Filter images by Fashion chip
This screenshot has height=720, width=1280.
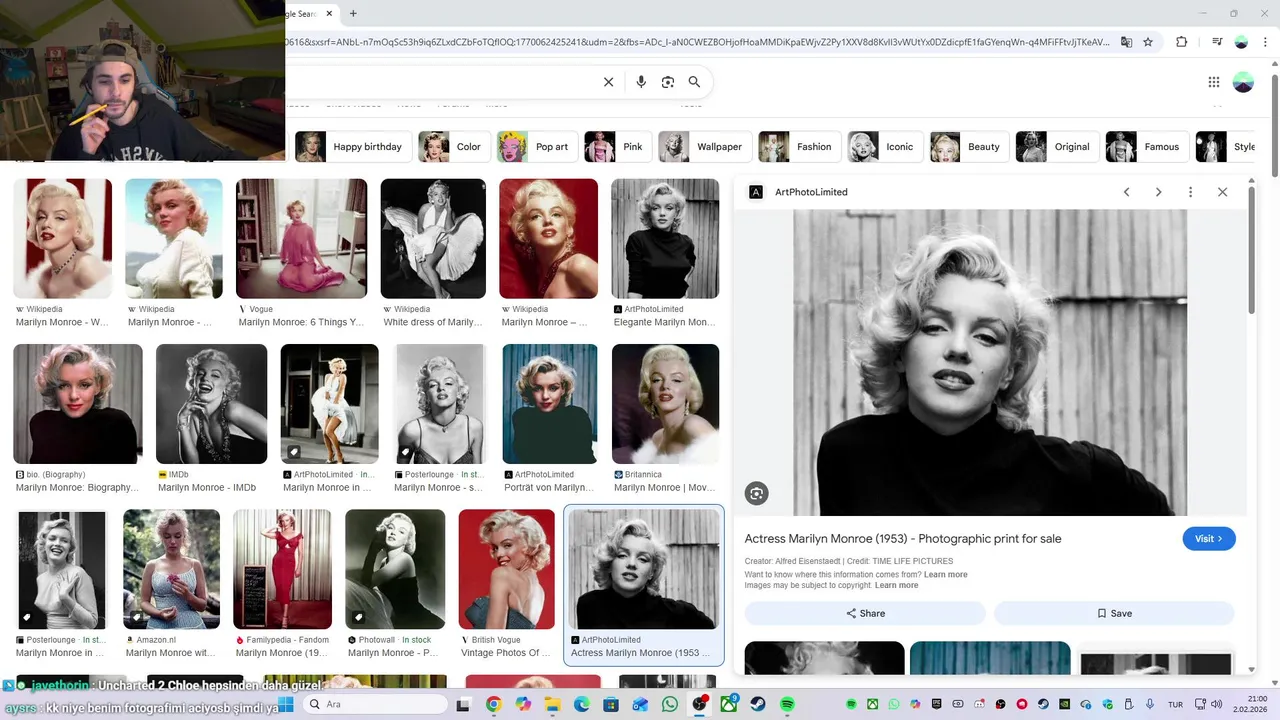(800, 147)
